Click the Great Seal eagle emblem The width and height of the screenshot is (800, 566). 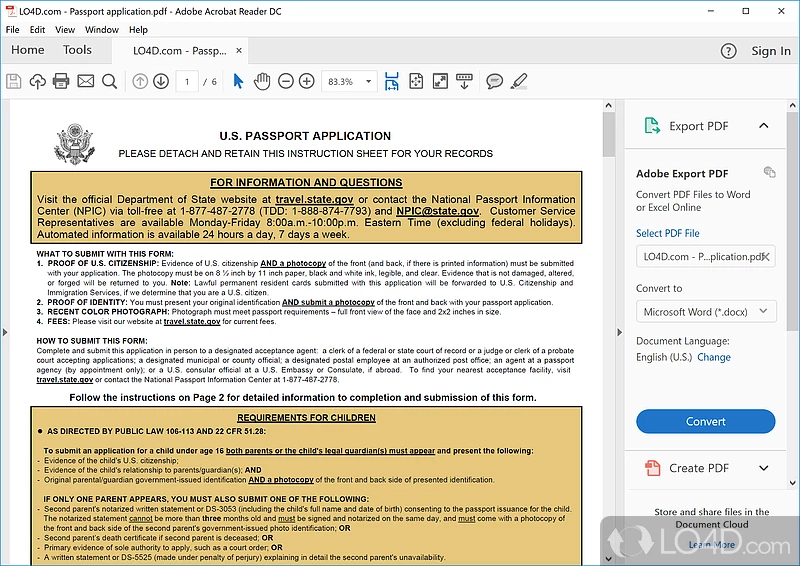tap(74, 143)
